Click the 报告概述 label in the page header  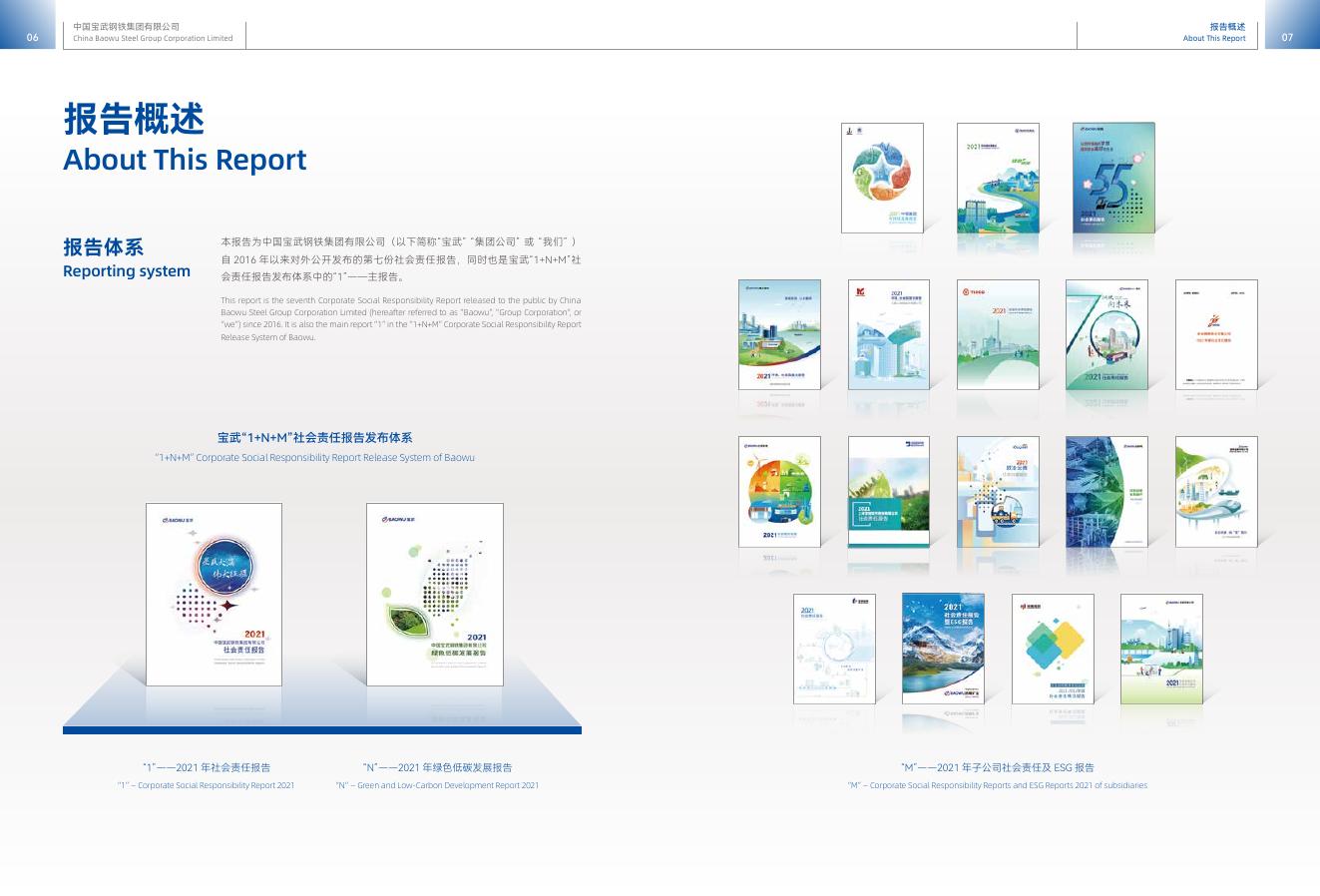pos(1227,27)
